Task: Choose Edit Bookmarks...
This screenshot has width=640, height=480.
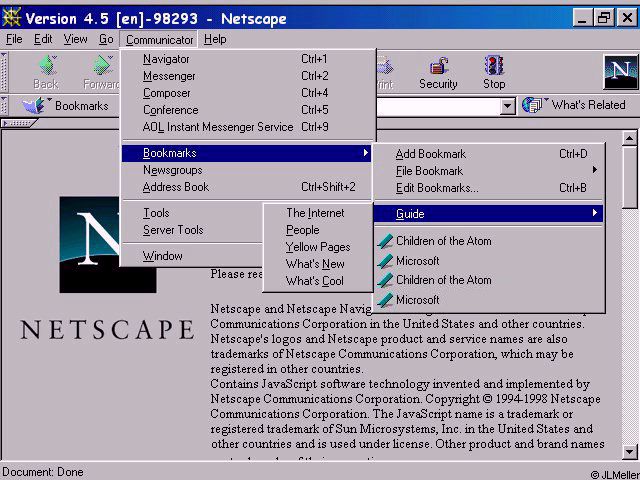Action: (489, 188)
